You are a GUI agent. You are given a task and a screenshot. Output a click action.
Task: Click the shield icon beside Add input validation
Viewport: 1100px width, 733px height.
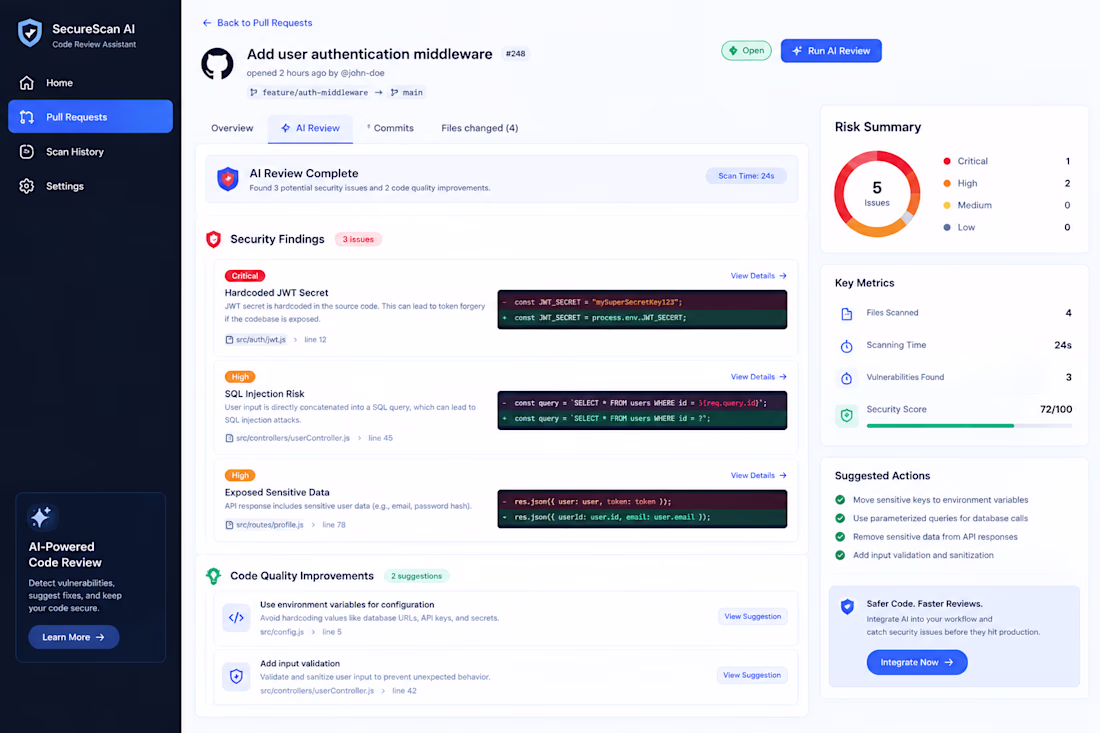(x=236, y=676)
